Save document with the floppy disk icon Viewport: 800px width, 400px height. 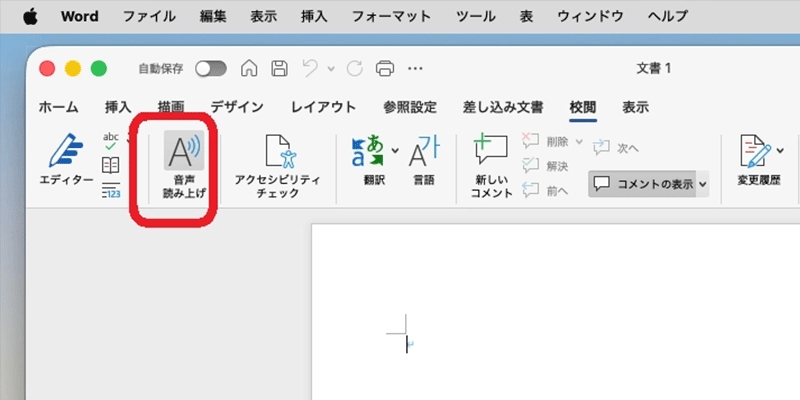click(x=279, y=68)
